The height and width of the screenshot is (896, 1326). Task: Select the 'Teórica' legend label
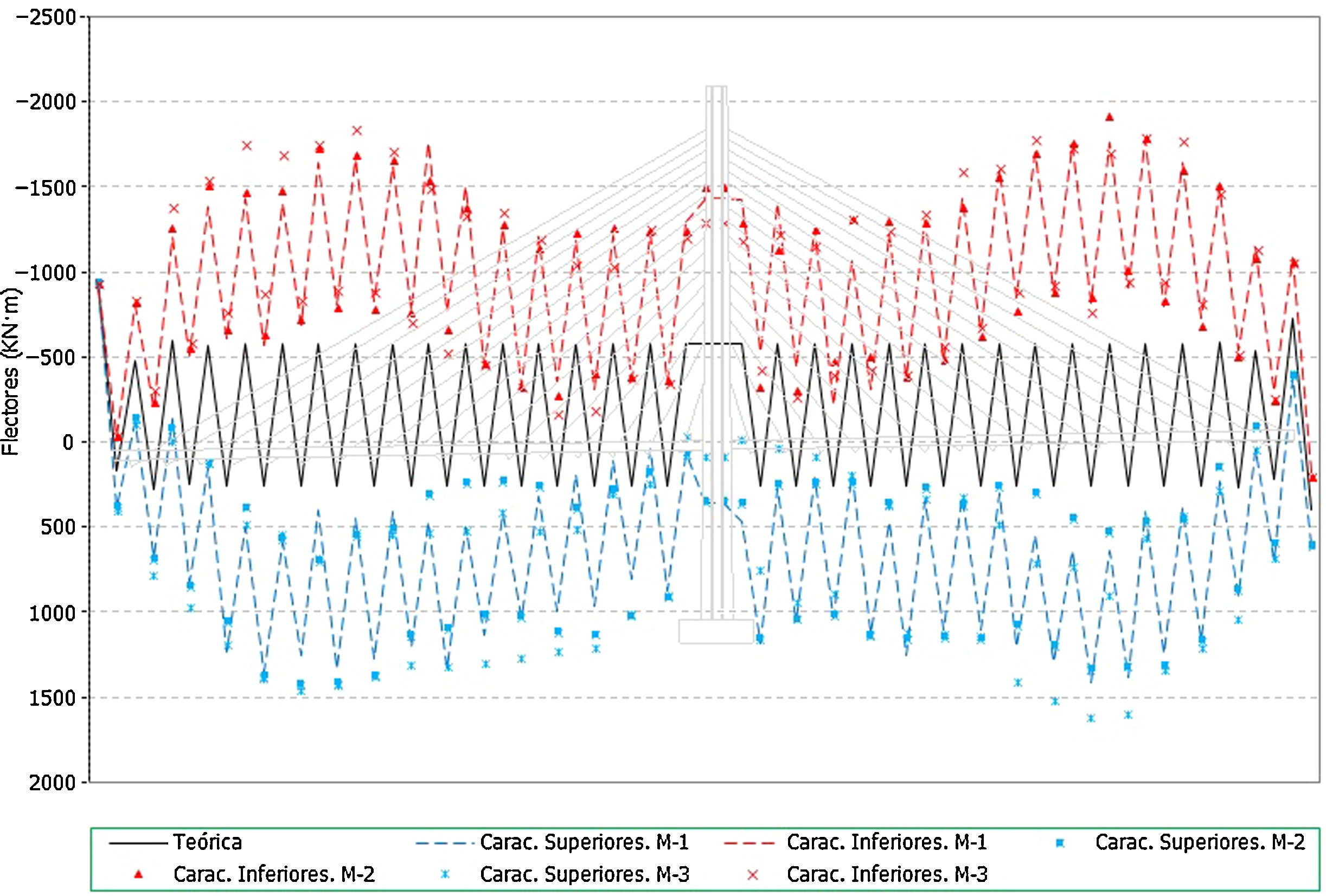(x=208, y=842)
